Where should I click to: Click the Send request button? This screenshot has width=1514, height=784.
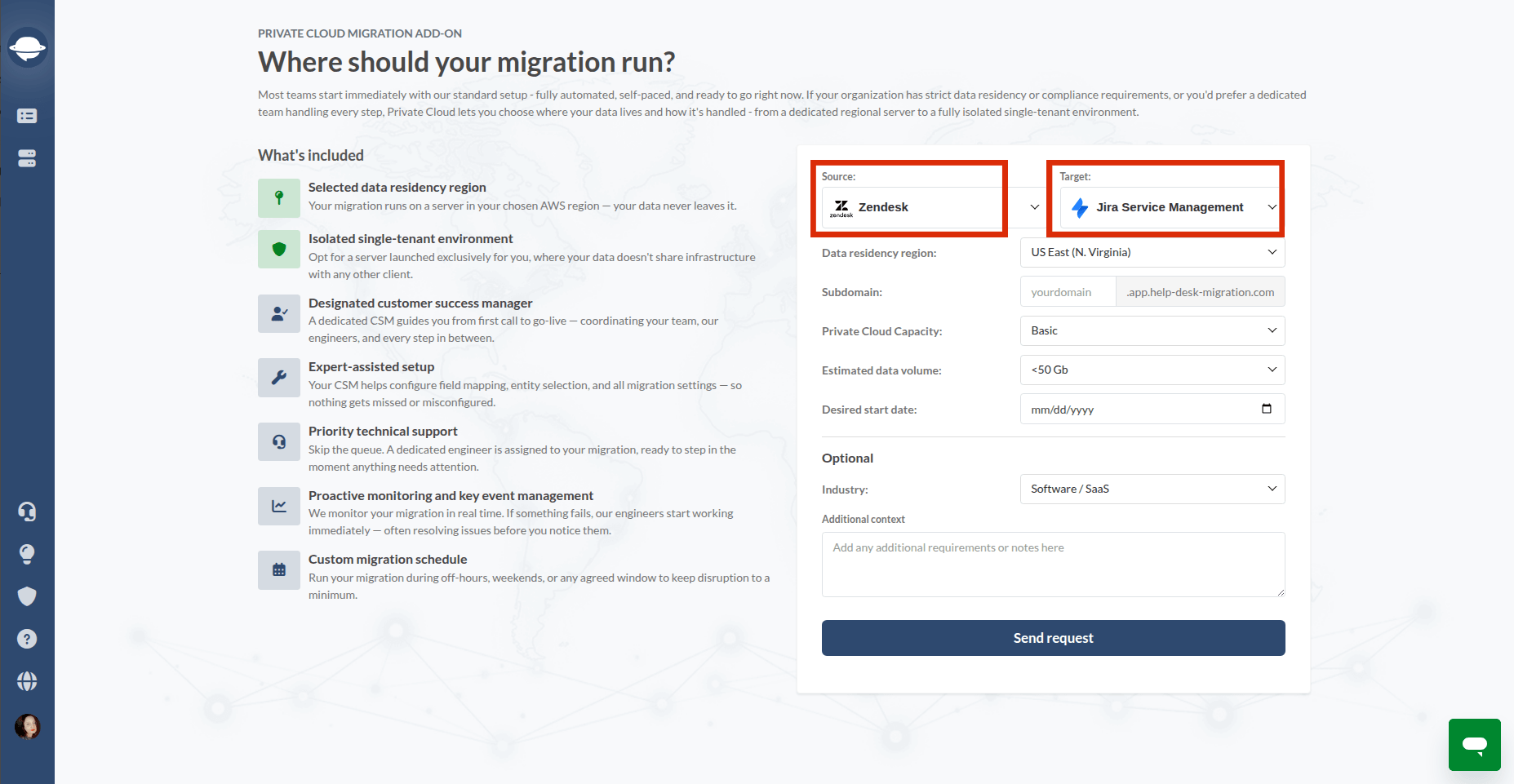1053,638
